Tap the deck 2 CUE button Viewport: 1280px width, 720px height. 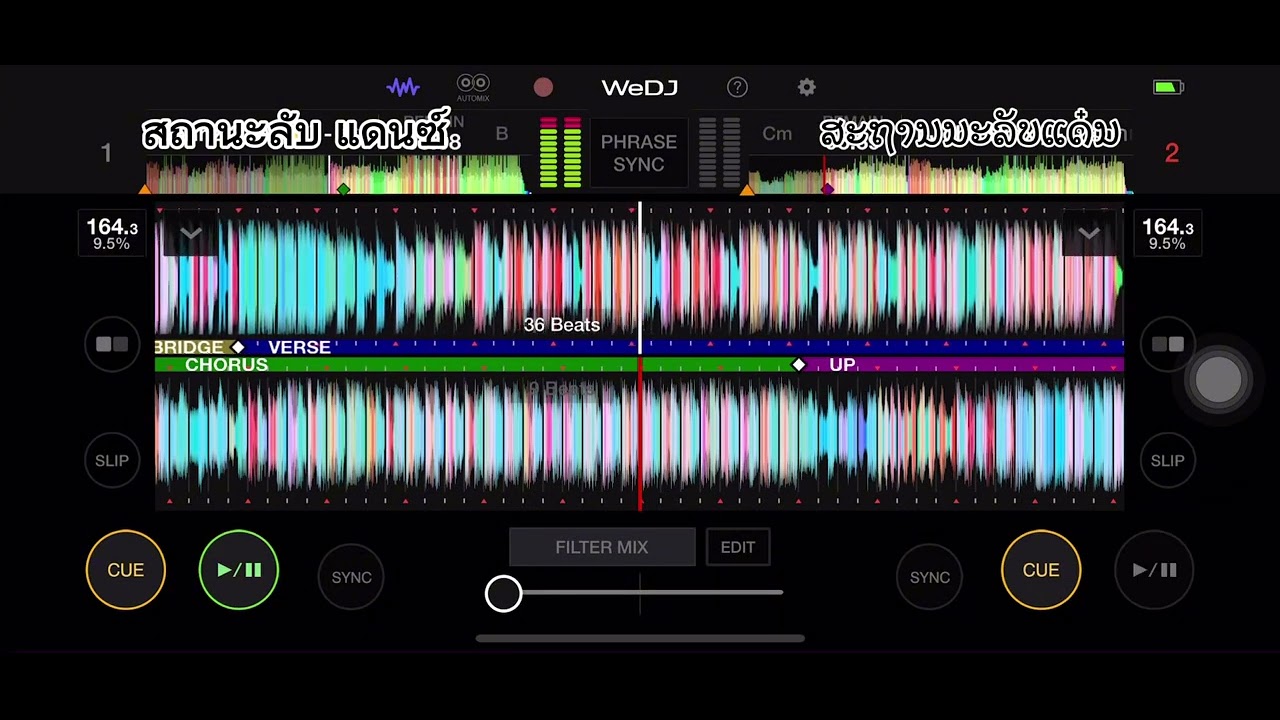click(x=1041, y=570)
